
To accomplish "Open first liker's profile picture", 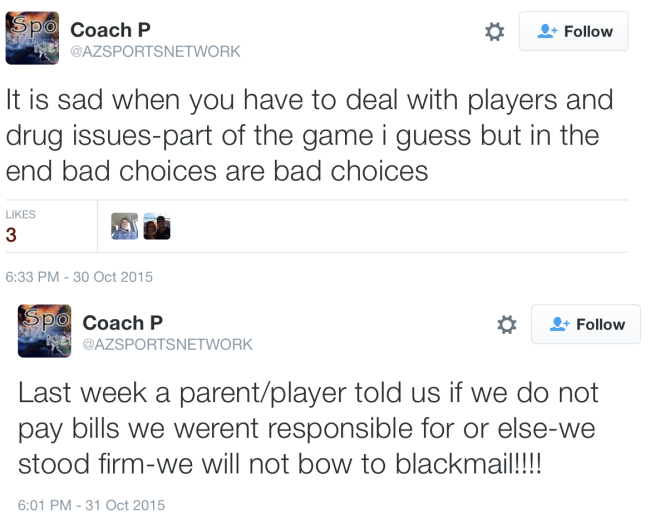I will (125, 226).
